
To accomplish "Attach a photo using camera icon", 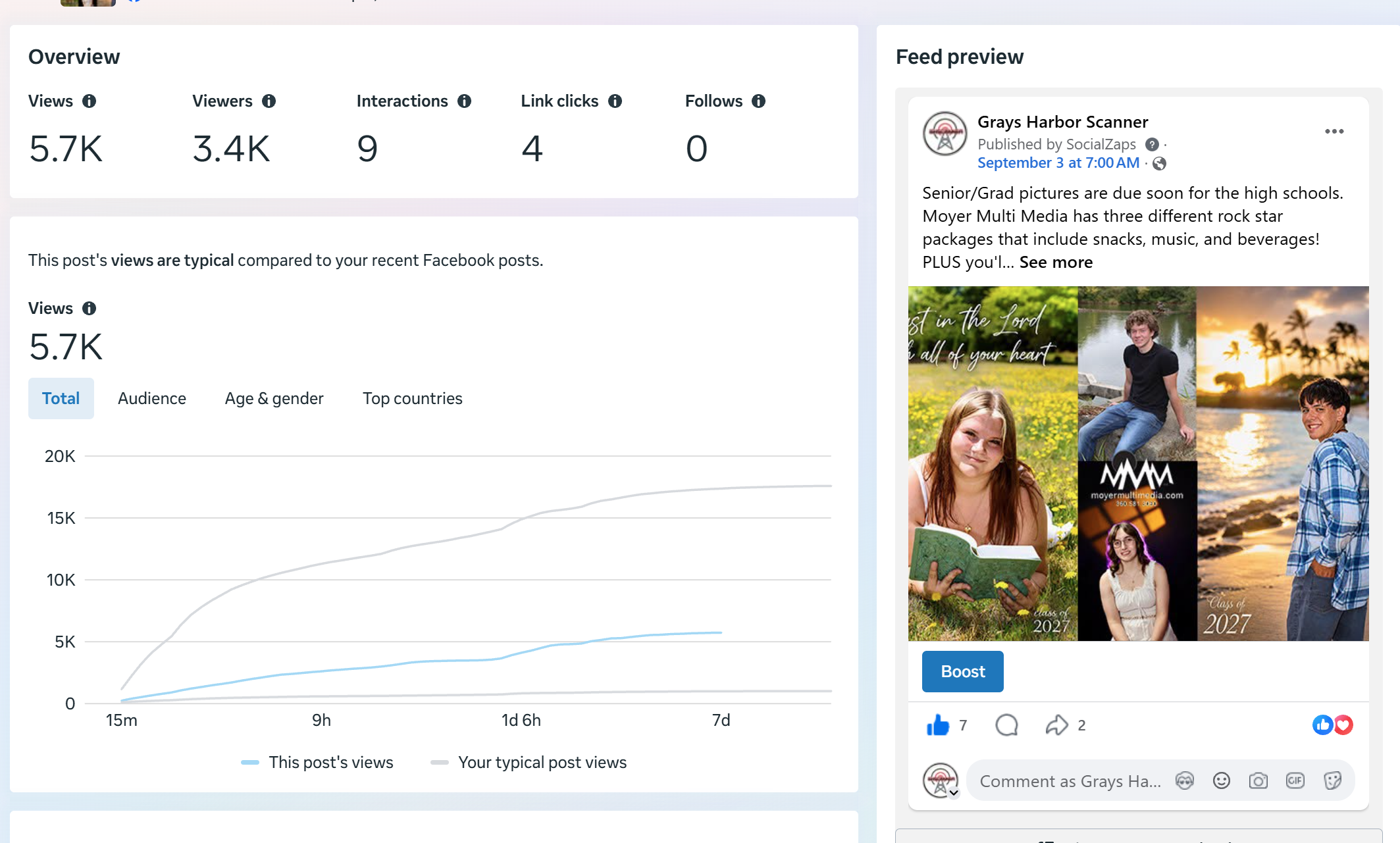I will click(x=1258, y=781).
